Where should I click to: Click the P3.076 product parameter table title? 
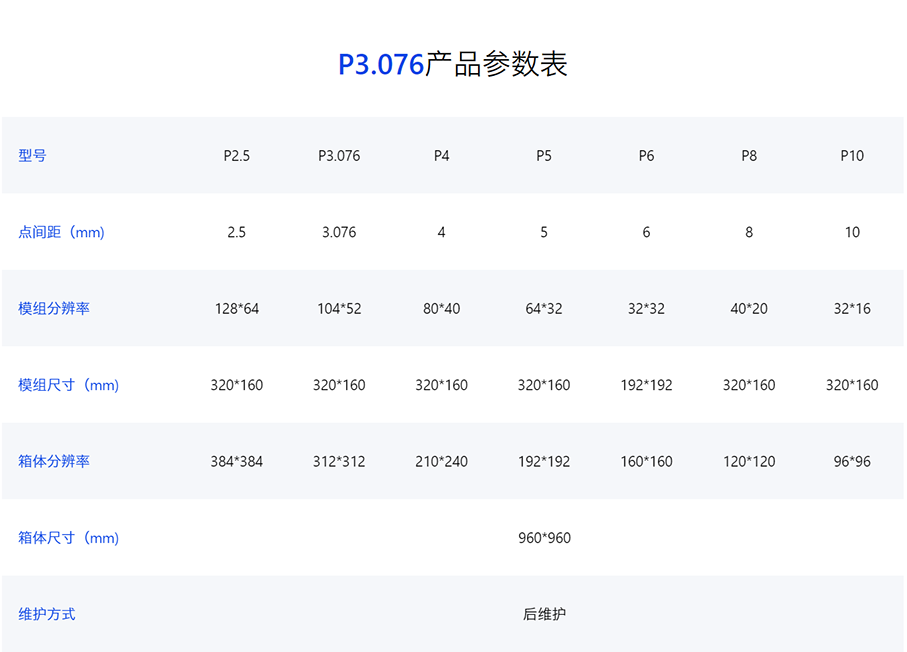453,64
